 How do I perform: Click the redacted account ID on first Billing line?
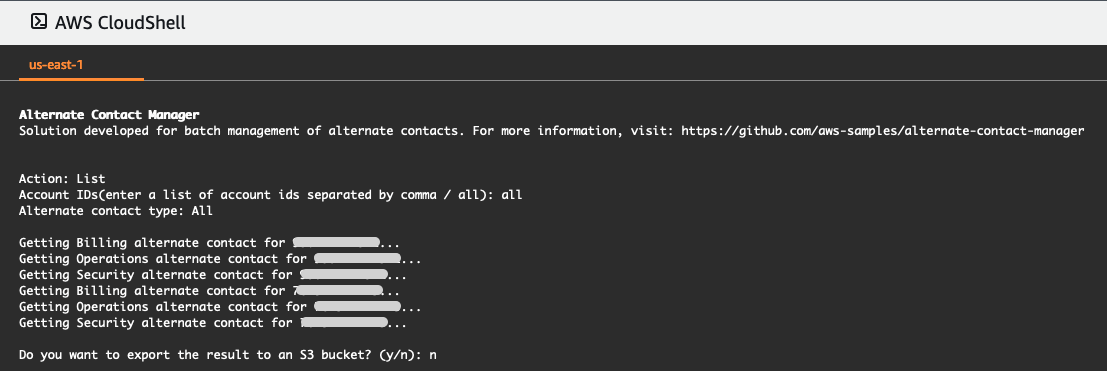tap(336, 243)
